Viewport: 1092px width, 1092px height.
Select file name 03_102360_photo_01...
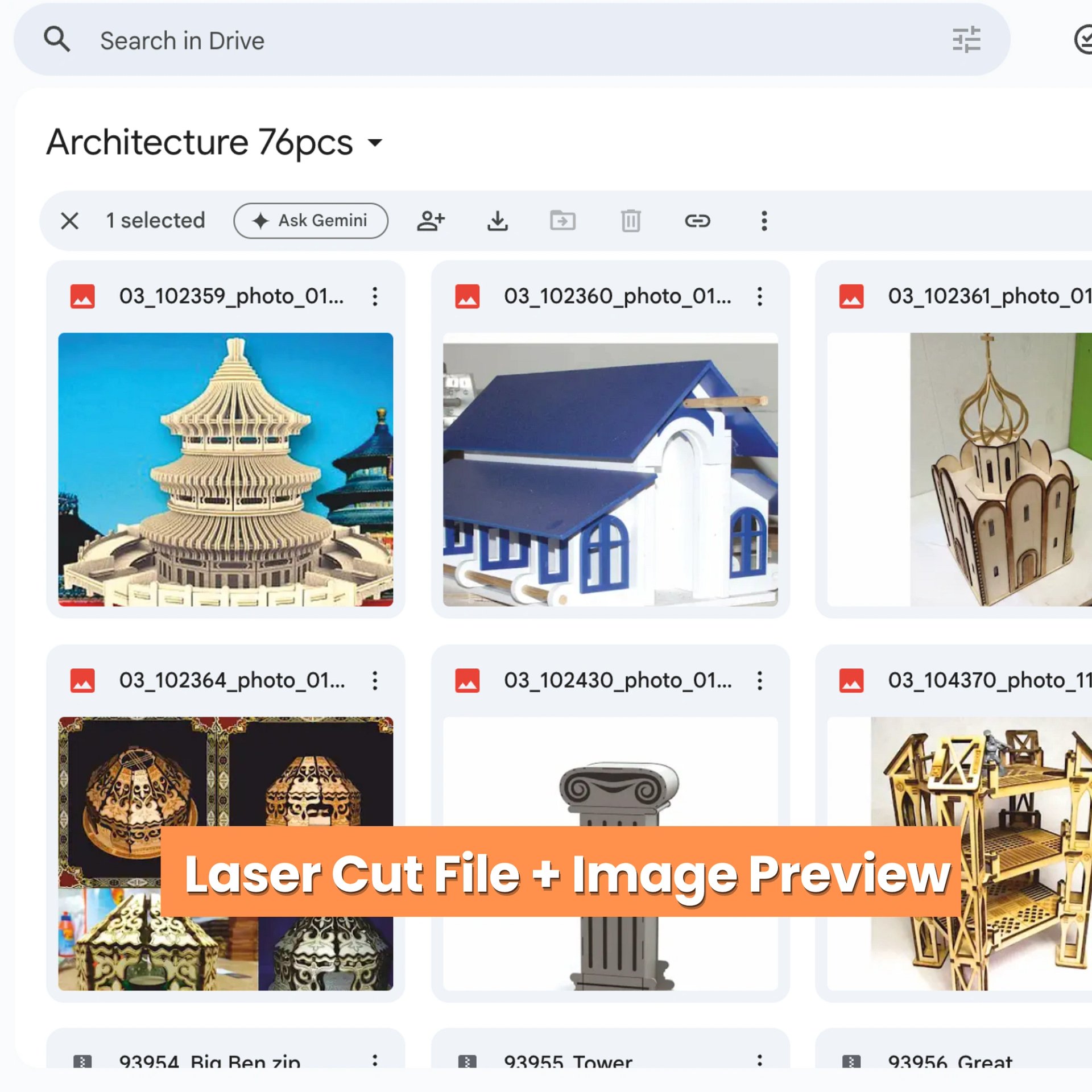618,296
